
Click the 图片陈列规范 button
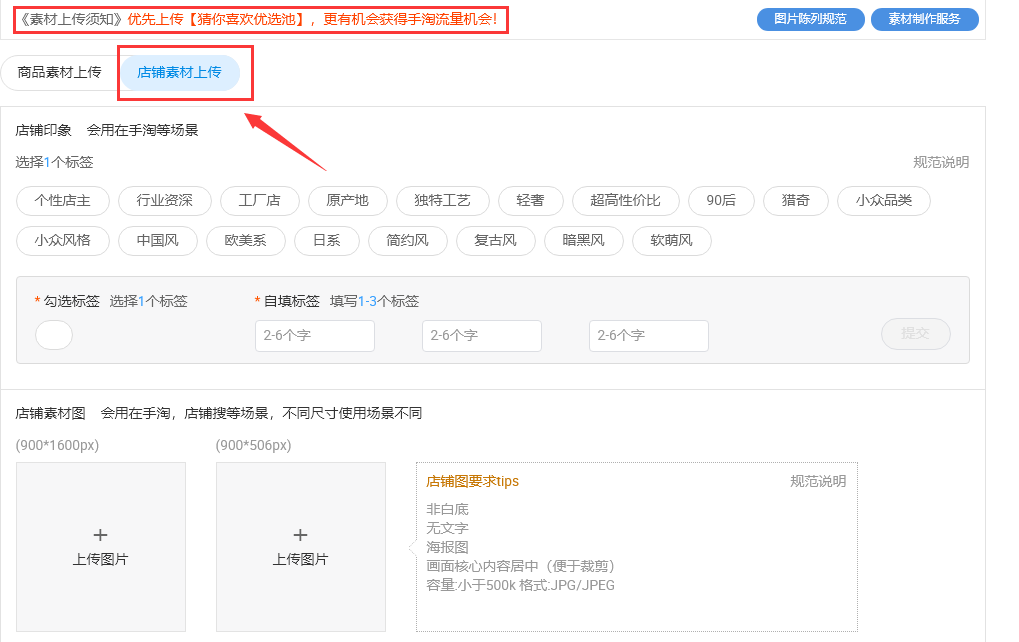pyautogui.click(x=810, y=19)
